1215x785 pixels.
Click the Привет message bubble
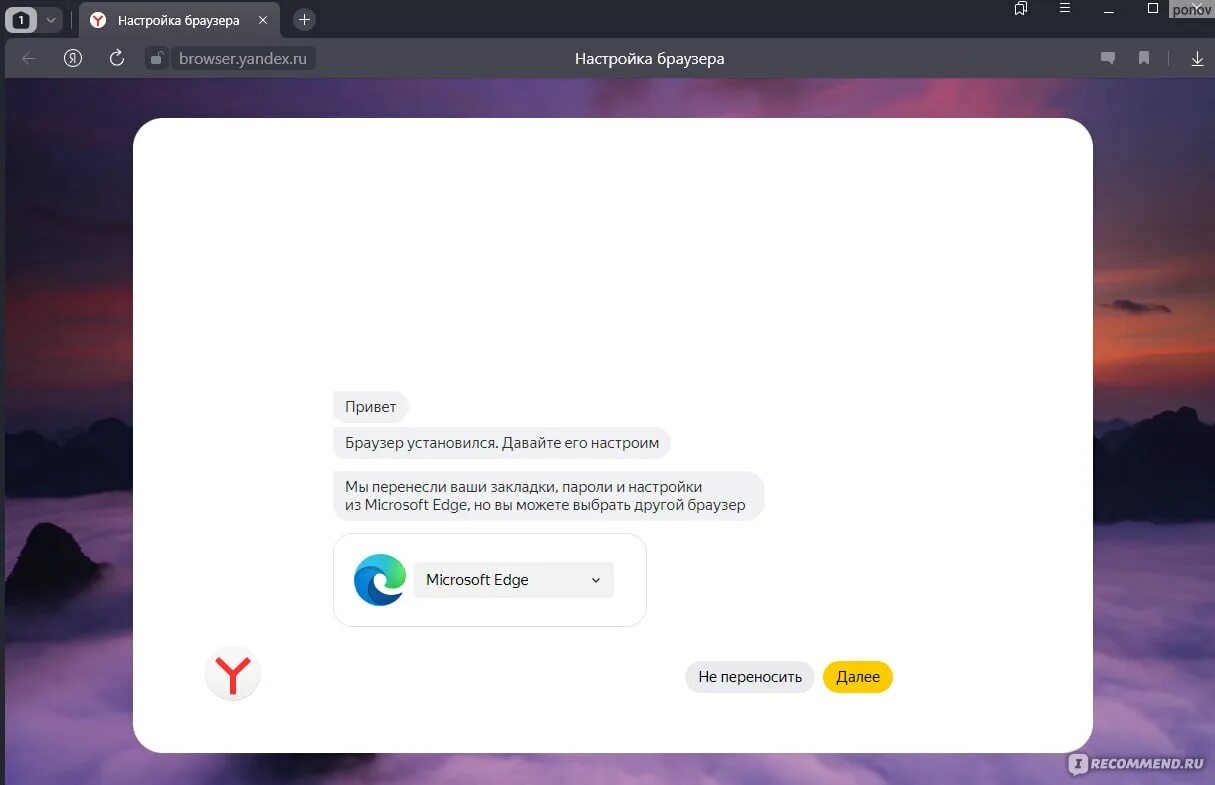[371, 407]
